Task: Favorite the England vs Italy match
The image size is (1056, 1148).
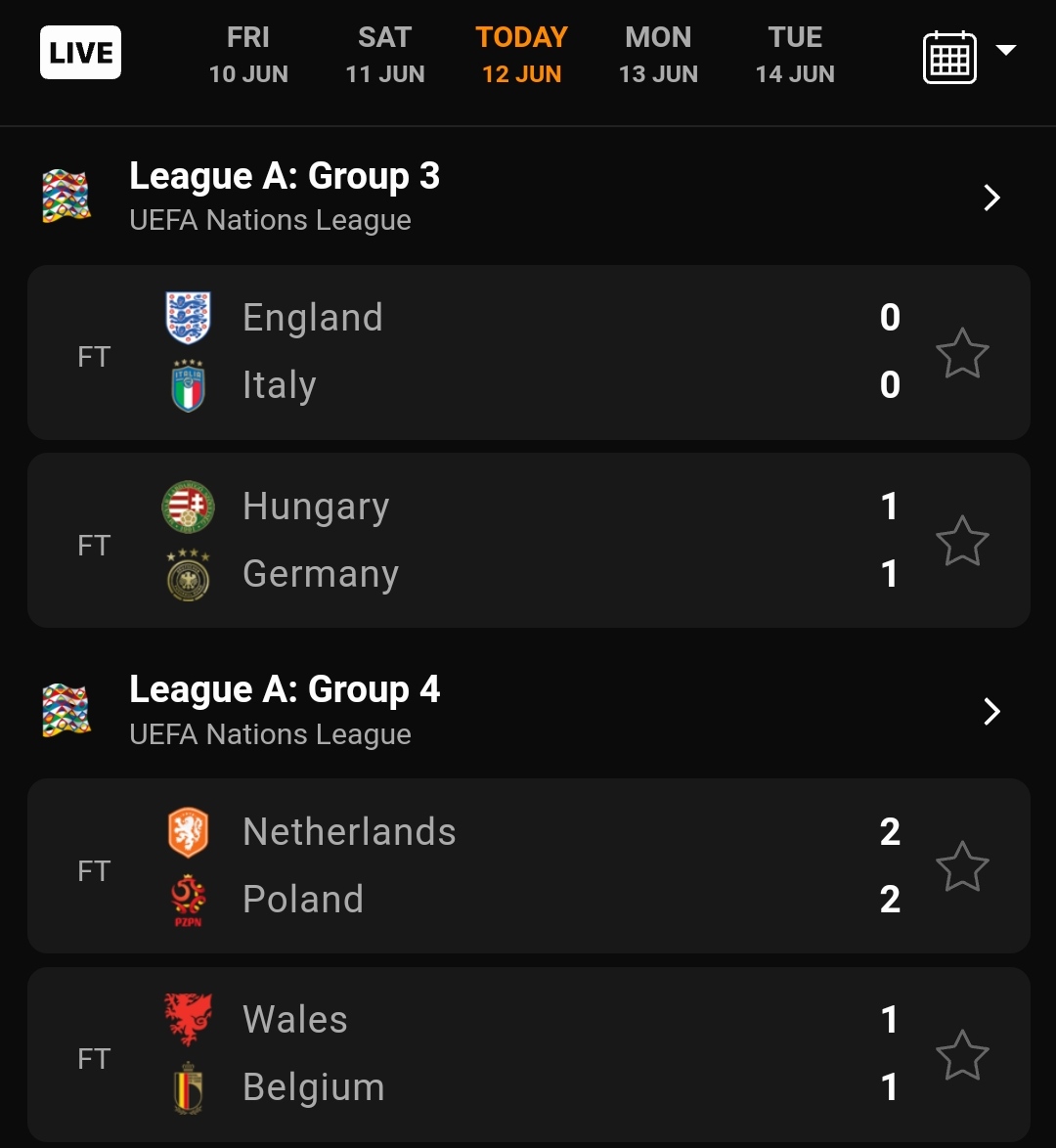Action: click(x=962, y=354)
